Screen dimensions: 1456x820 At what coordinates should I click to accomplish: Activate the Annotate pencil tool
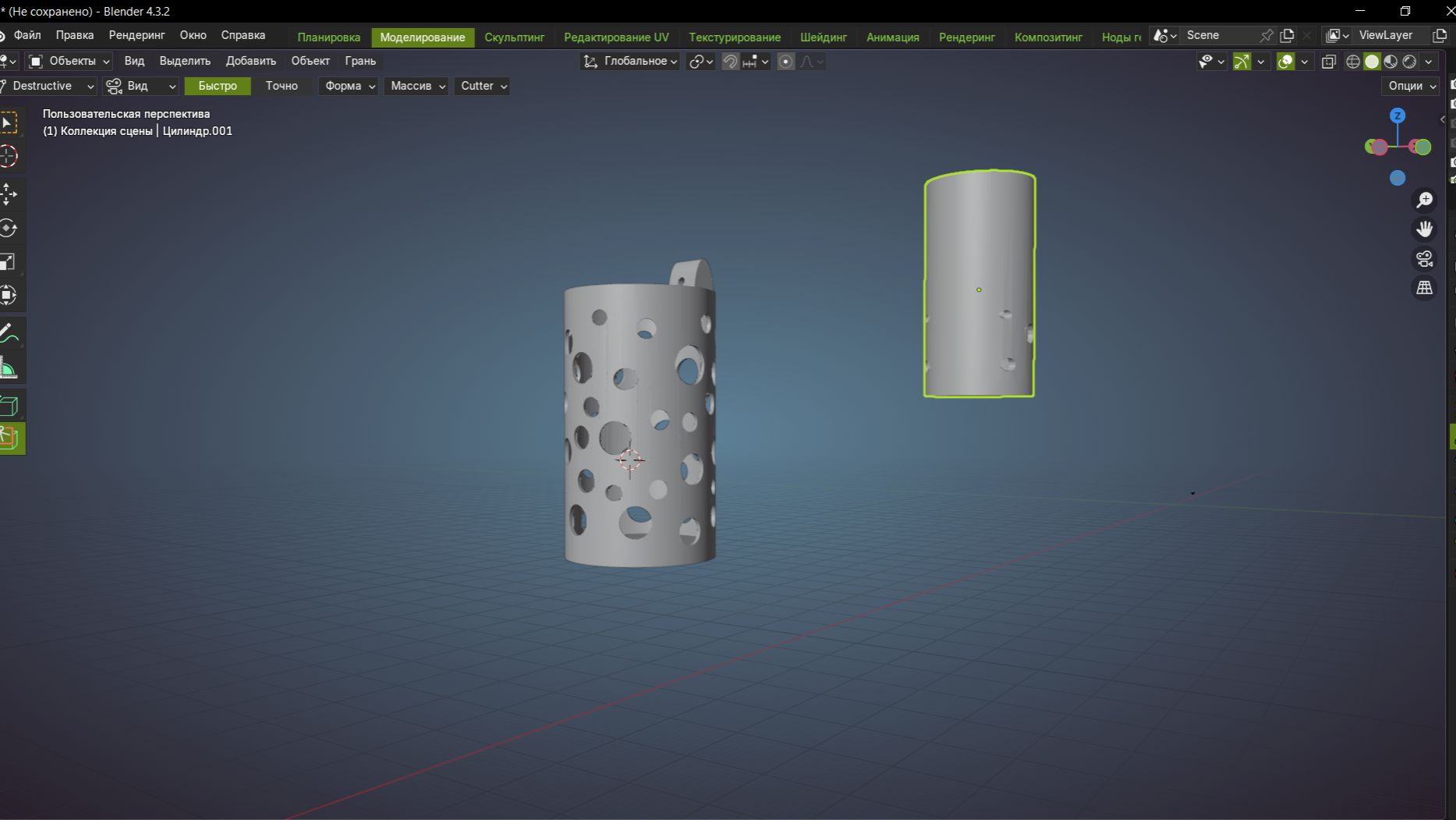[x=9, y=334]
